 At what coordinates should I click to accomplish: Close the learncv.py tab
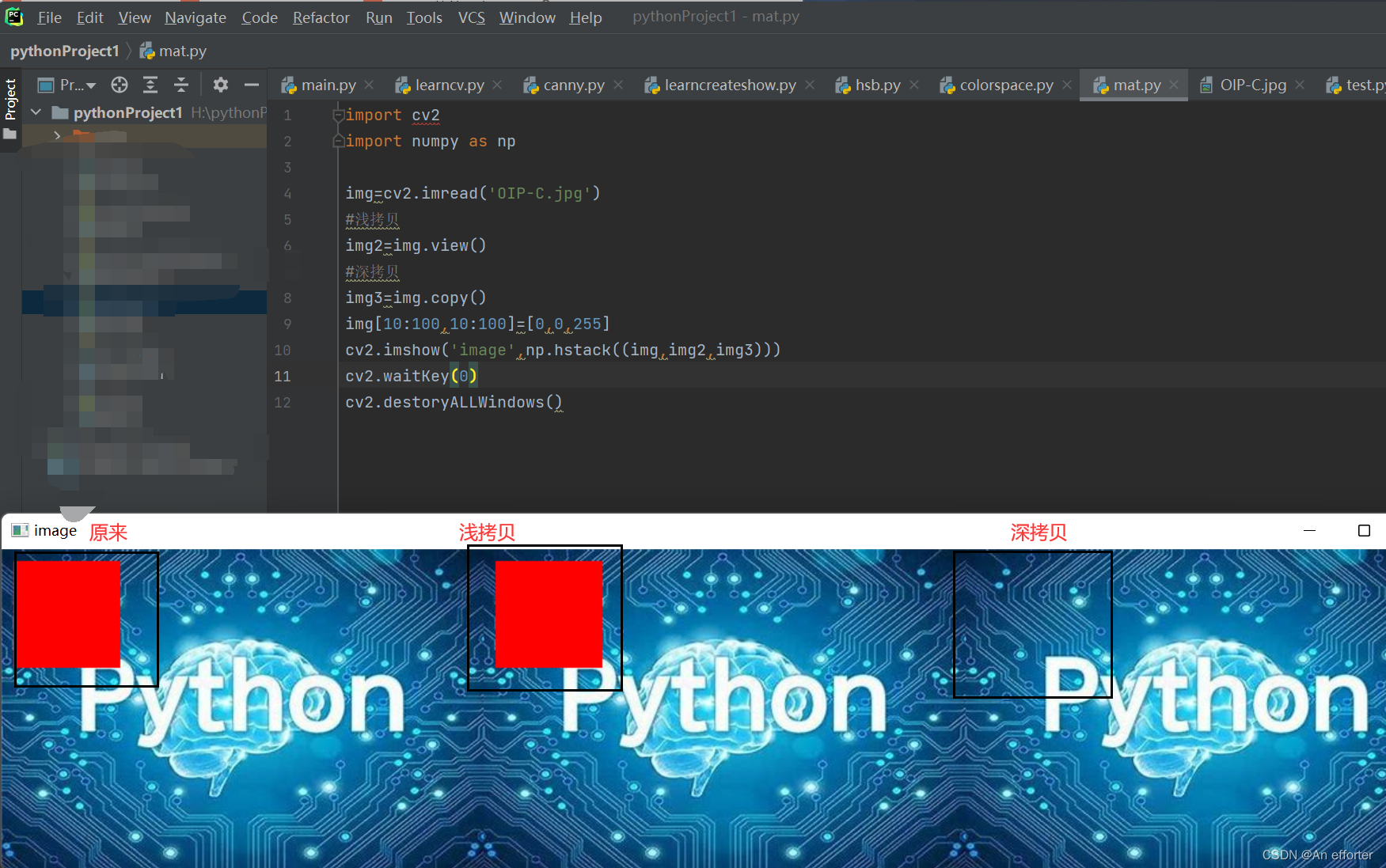coord(497,85)
